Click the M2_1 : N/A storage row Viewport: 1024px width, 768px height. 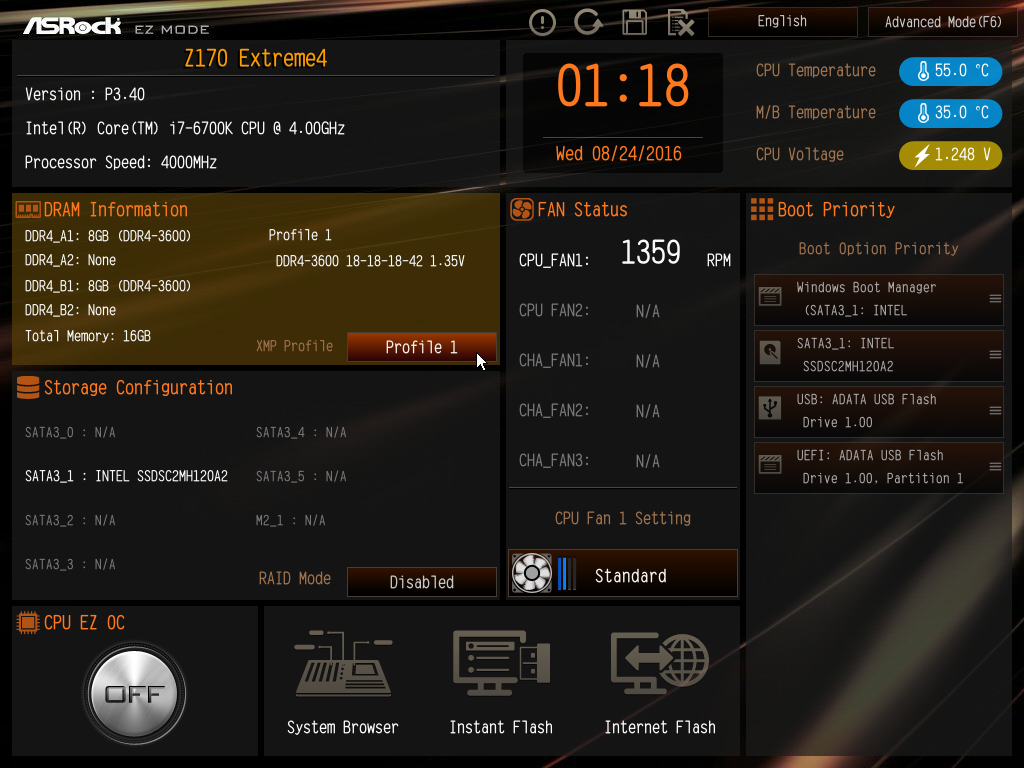[291, 520]
